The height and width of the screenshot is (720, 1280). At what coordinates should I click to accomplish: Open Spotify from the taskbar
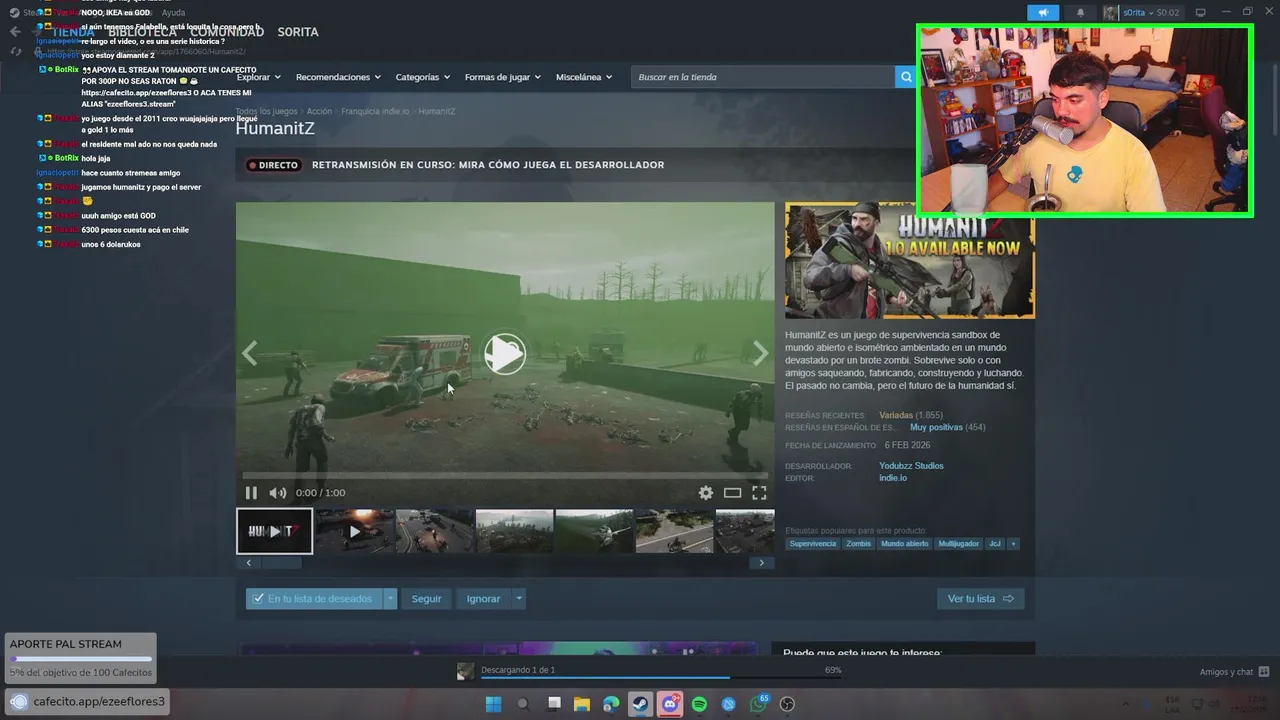(x=700, y=704)
